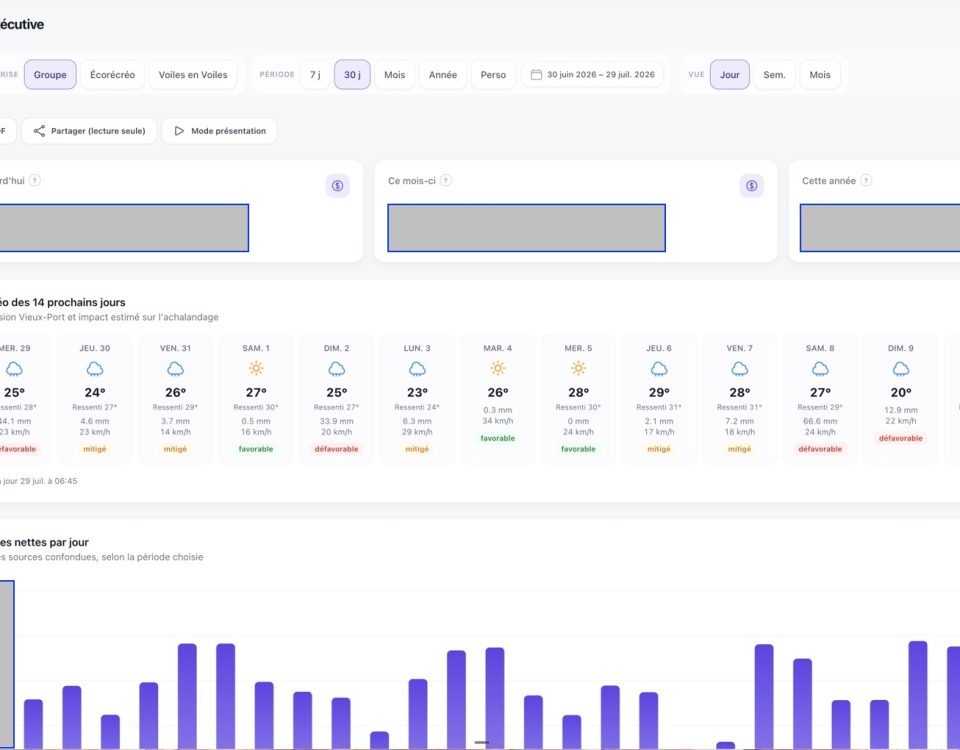Click Partager (lecture seule) button

pos(89,131)
